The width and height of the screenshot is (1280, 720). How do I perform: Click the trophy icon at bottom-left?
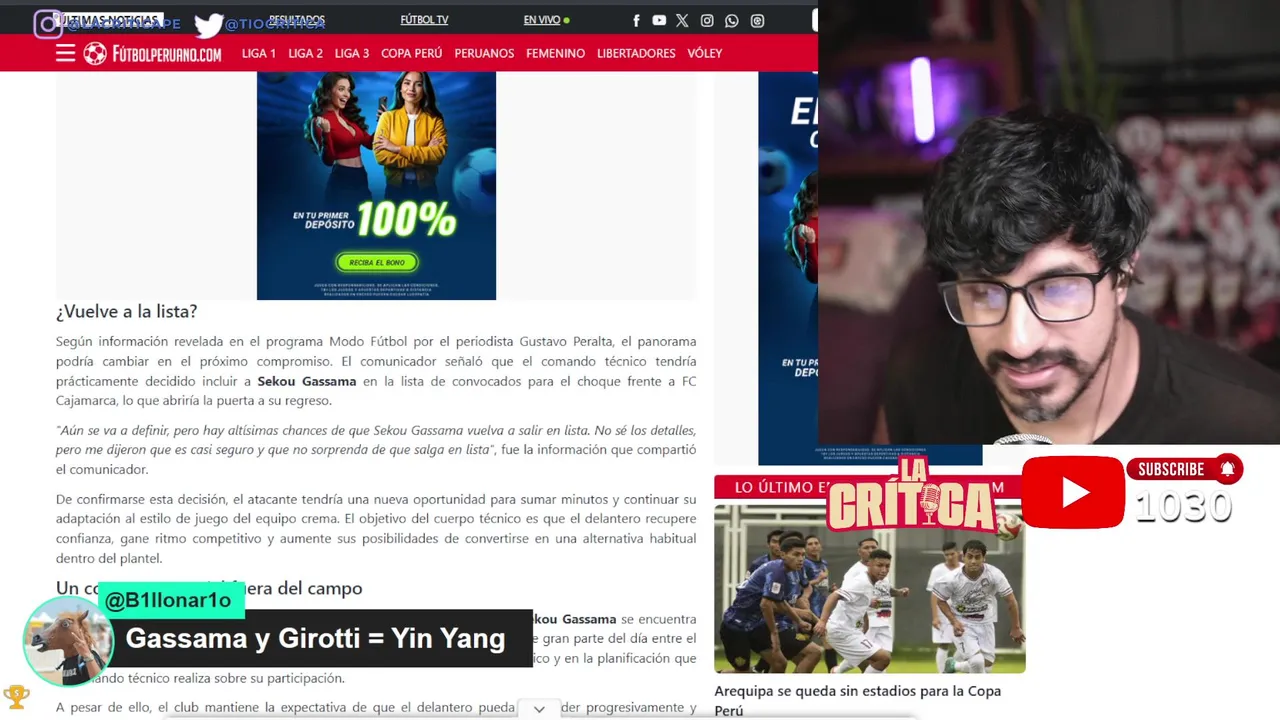[16, 695]
